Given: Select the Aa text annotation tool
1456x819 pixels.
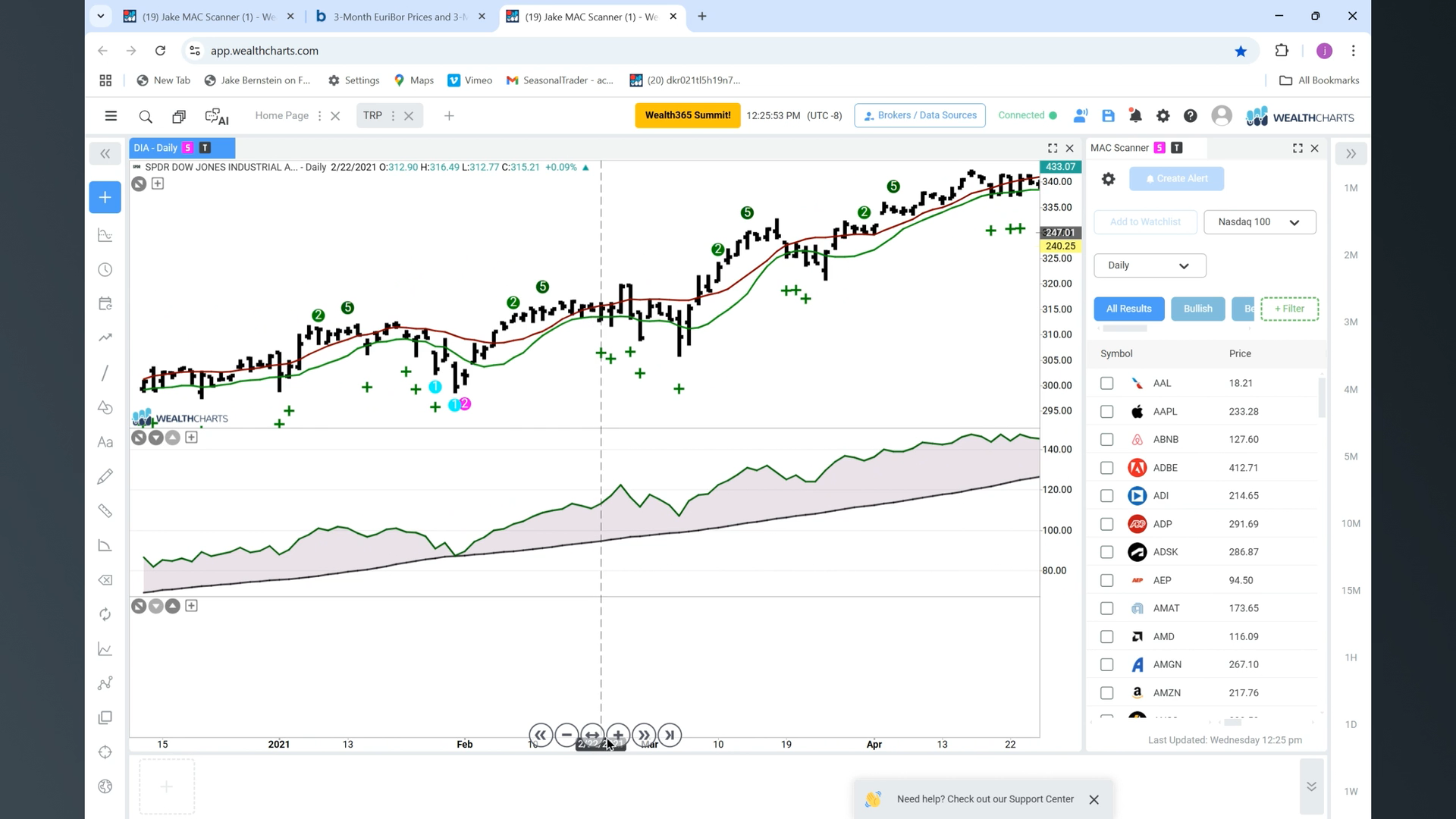Looking at the screenshot, I should tap(105, 442).
